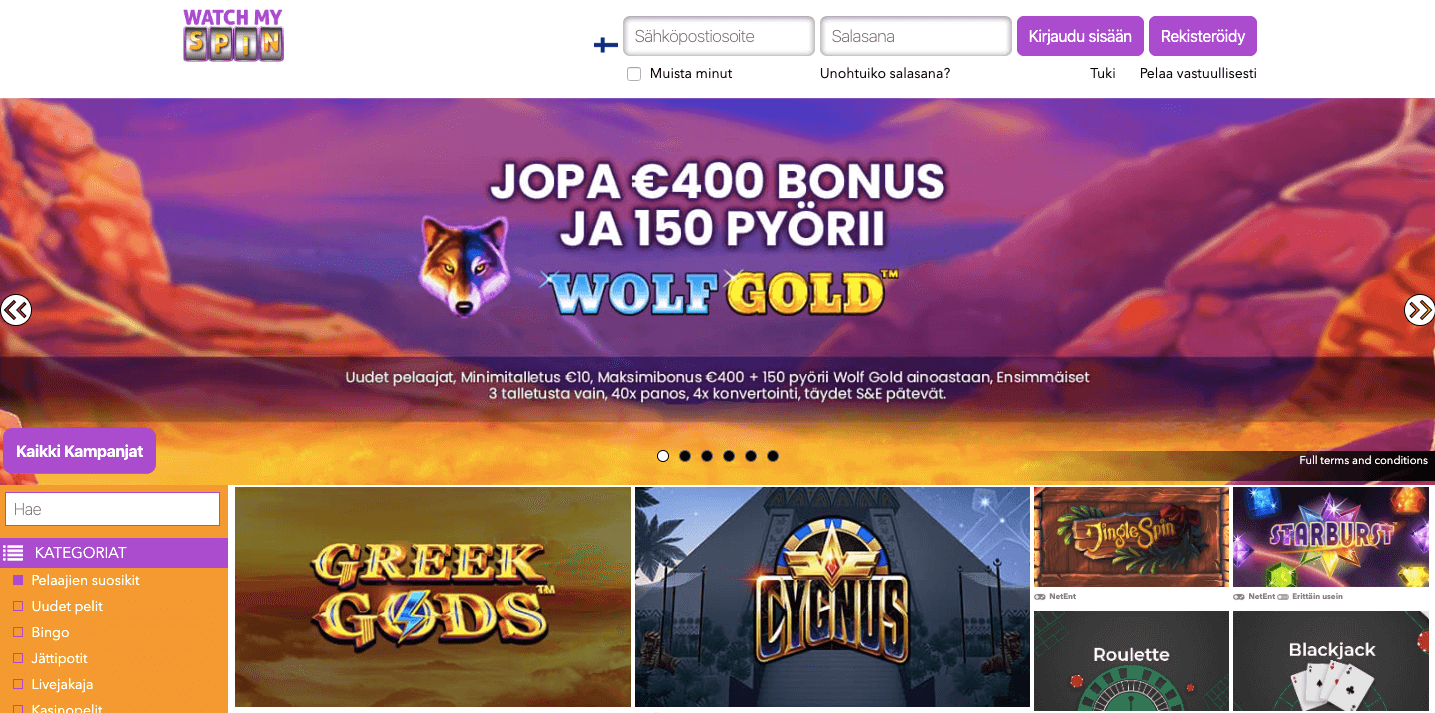The height and width of the screenshot is (713, 1435).
Task: Select the first carousel dot
Action: 663,456
